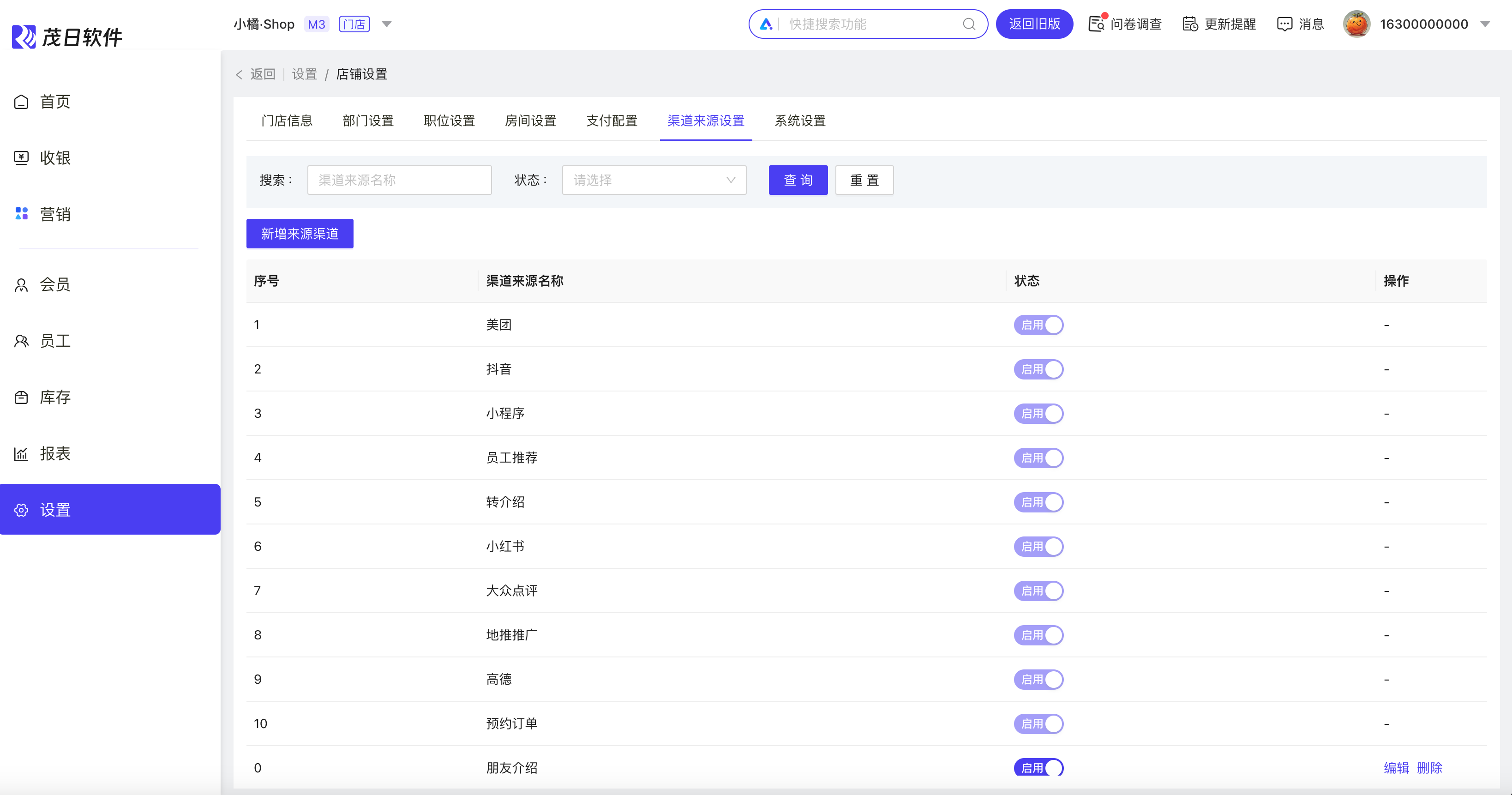1512x795 pixels.
Task: Click the 首页 home icon in sidebar
Action: (x=21, y=102)
